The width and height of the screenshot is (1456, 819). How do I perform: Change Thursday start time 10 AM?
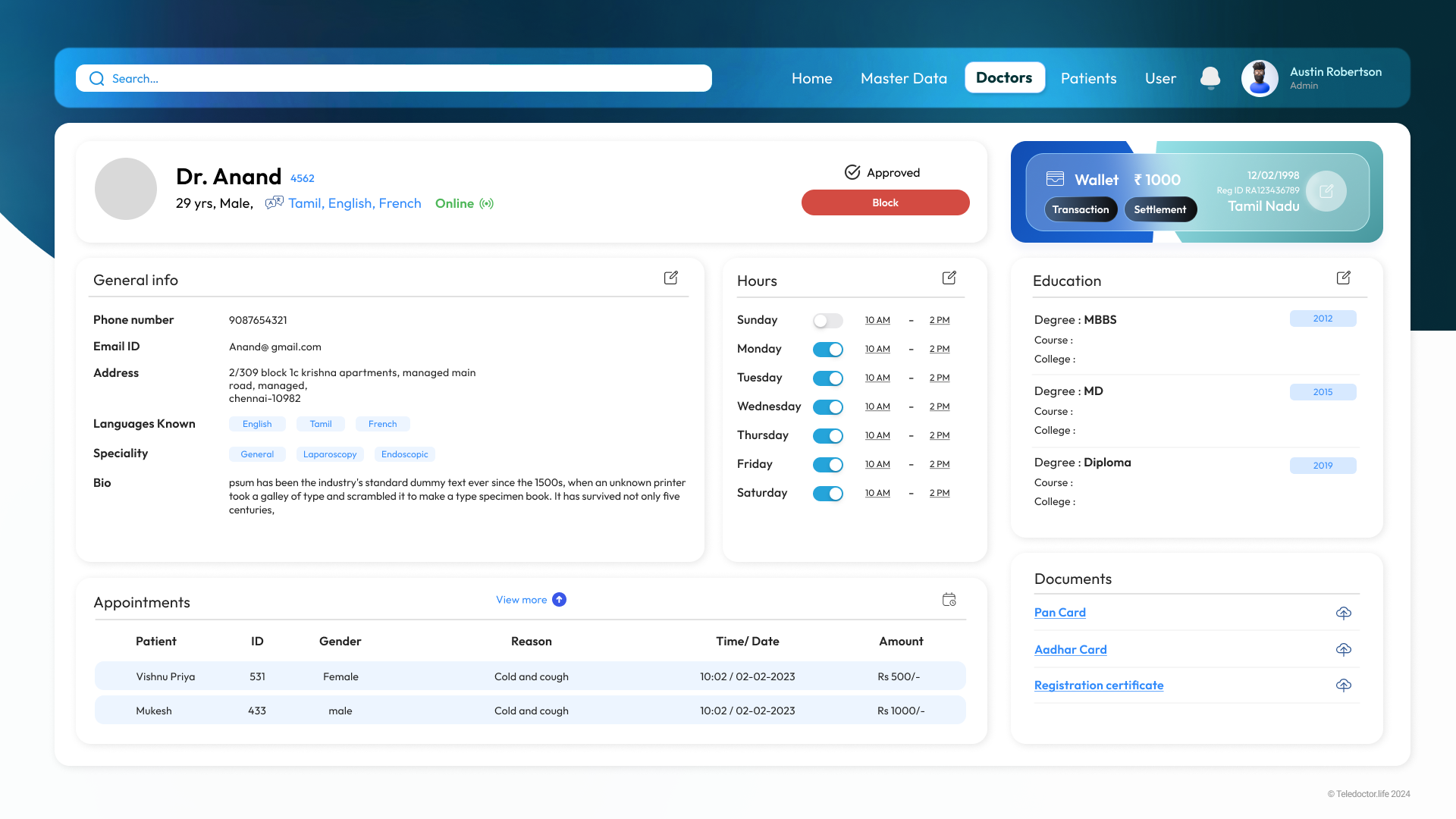pos(877,435)
